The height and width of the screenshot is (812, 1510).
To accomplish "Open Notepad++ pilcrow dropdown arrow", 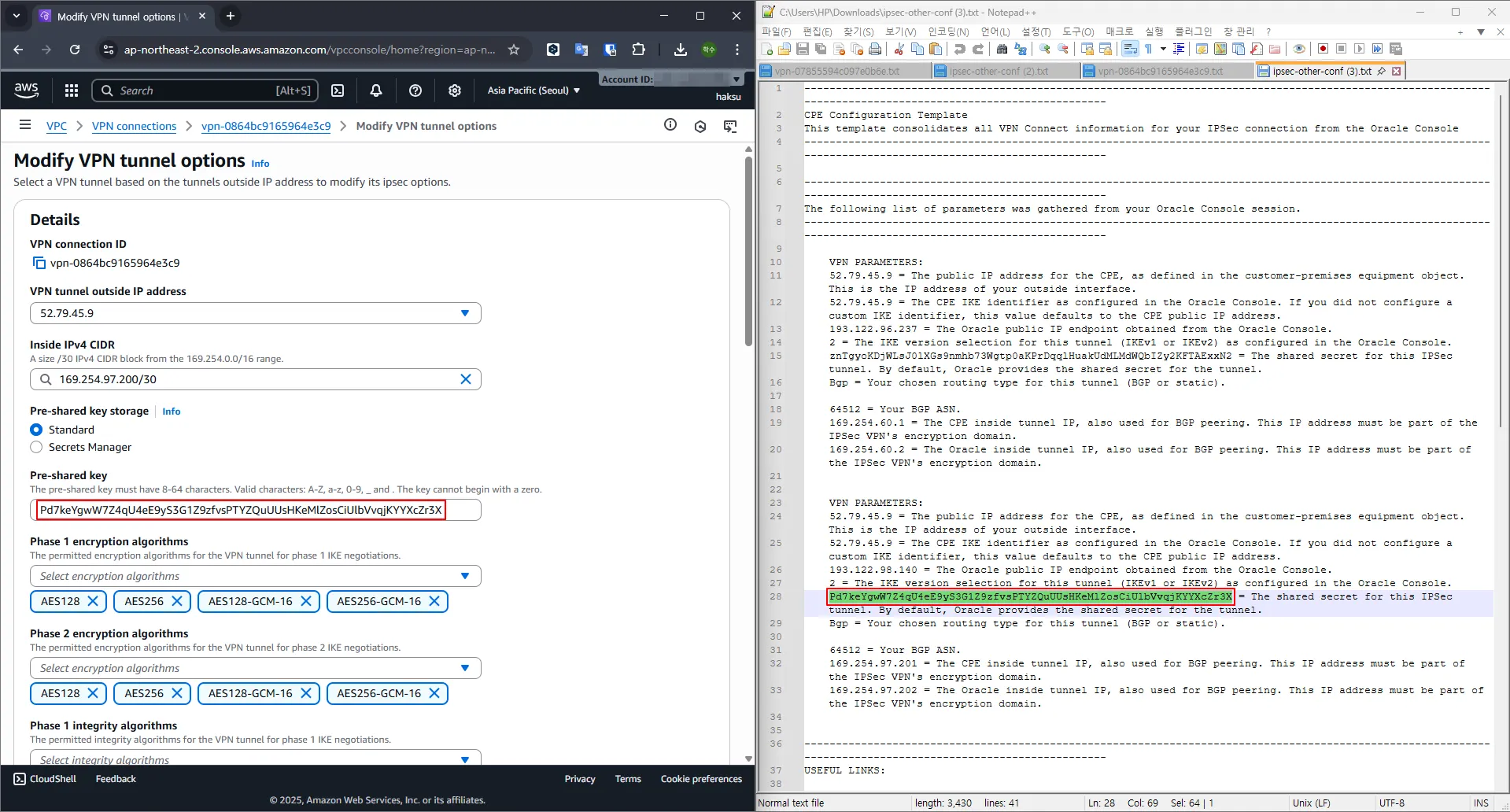I will point(1163,49).
